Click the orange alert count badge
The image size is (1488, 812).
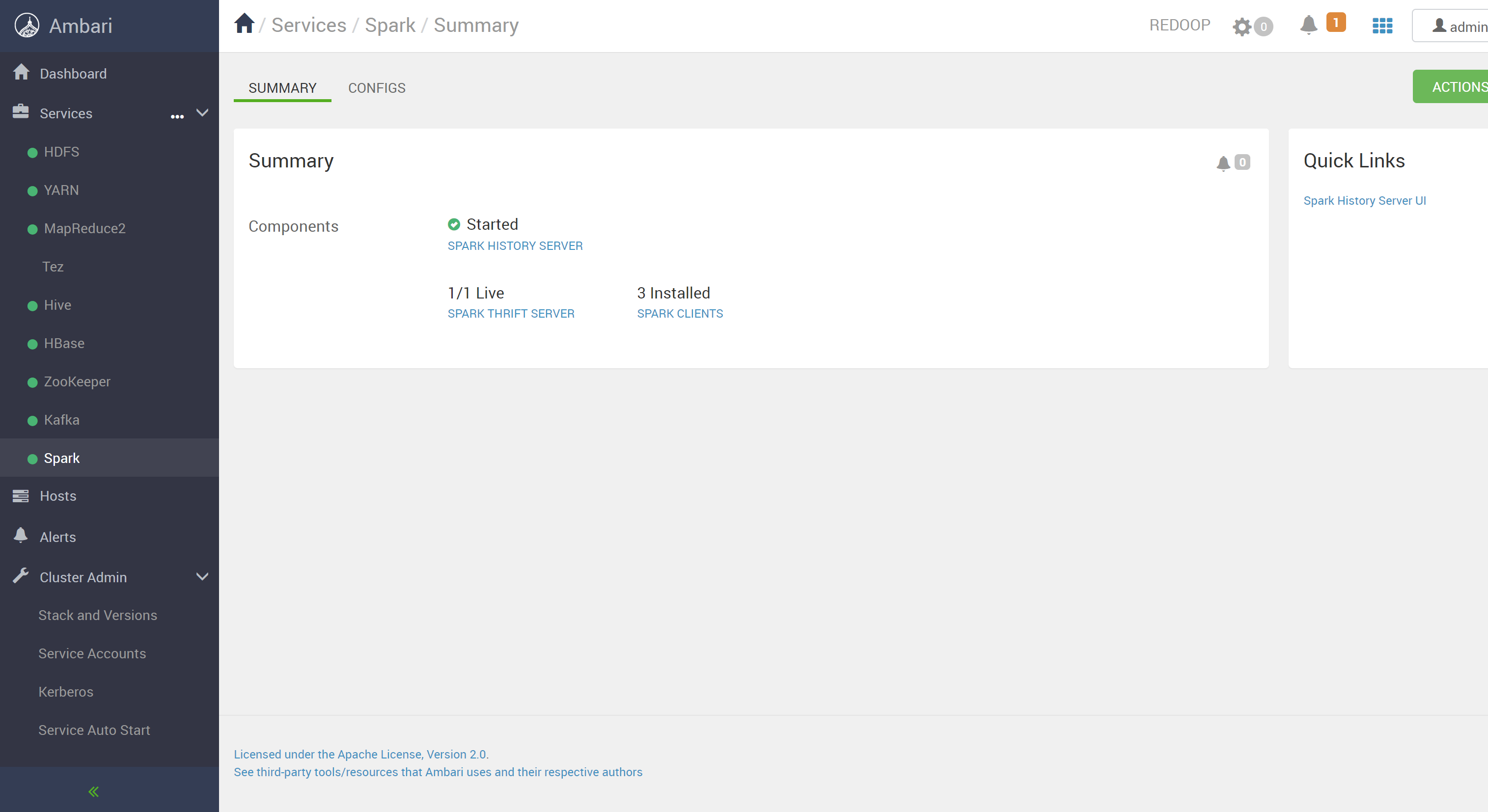coord(1335,23)
